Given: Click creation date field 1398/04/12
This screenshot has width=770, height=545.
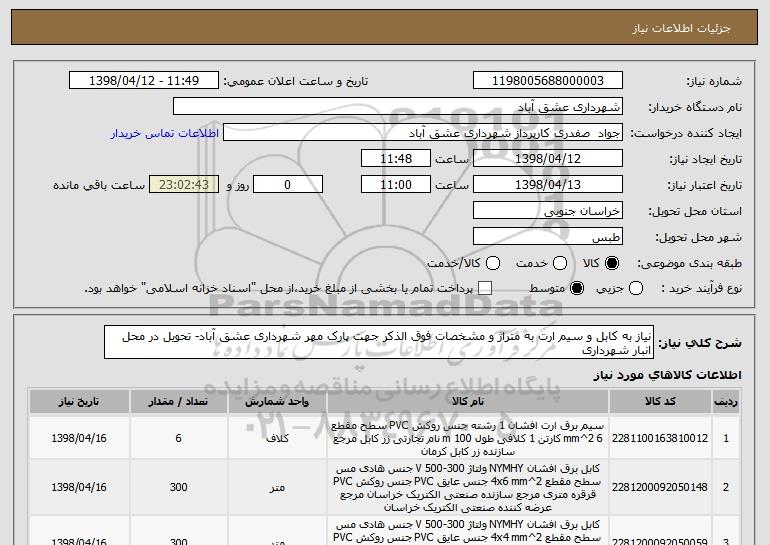Looking at the screenshot, I should (548, 159).
